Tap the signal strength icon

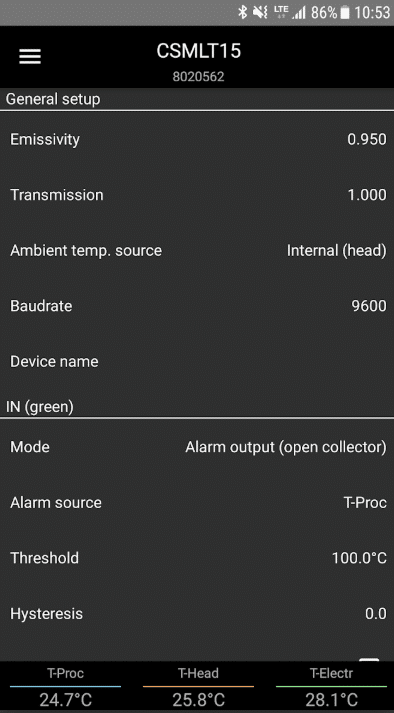coord(299,13)
